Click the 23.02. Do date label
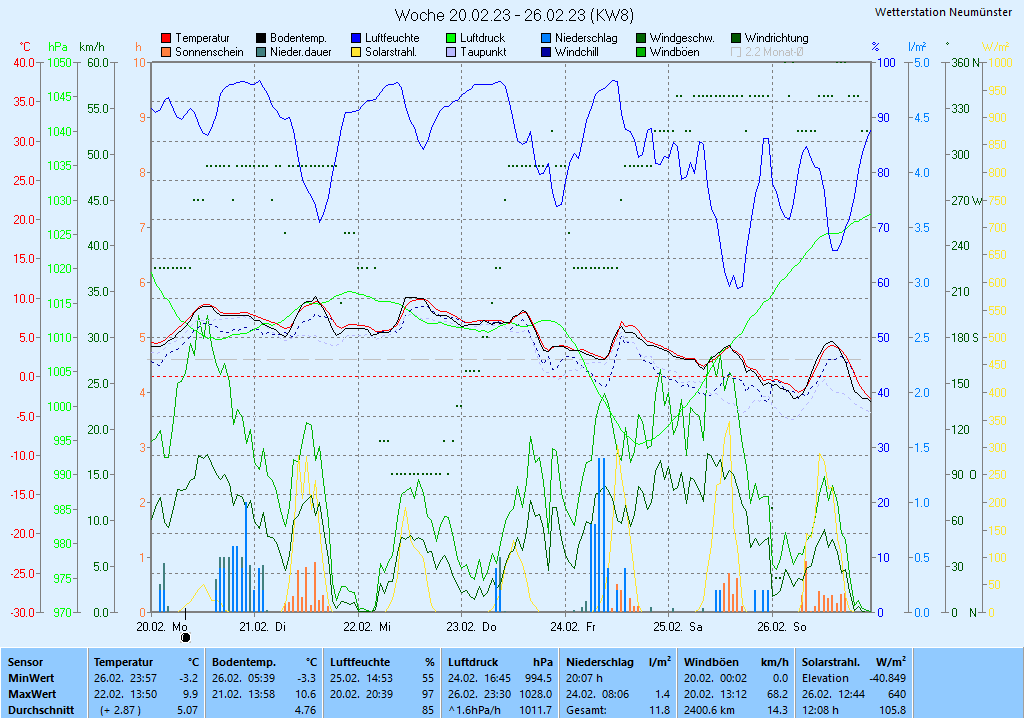Viewport: 1024px width, 718px height. [472, 627]
